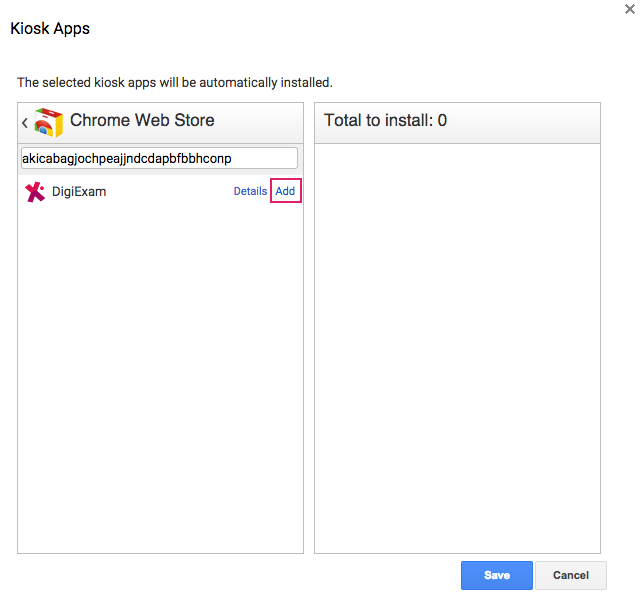This screenshot has width=640, height=597.
Task: Cancel the Kiosk Apps dialog
Action: point(571,575)
